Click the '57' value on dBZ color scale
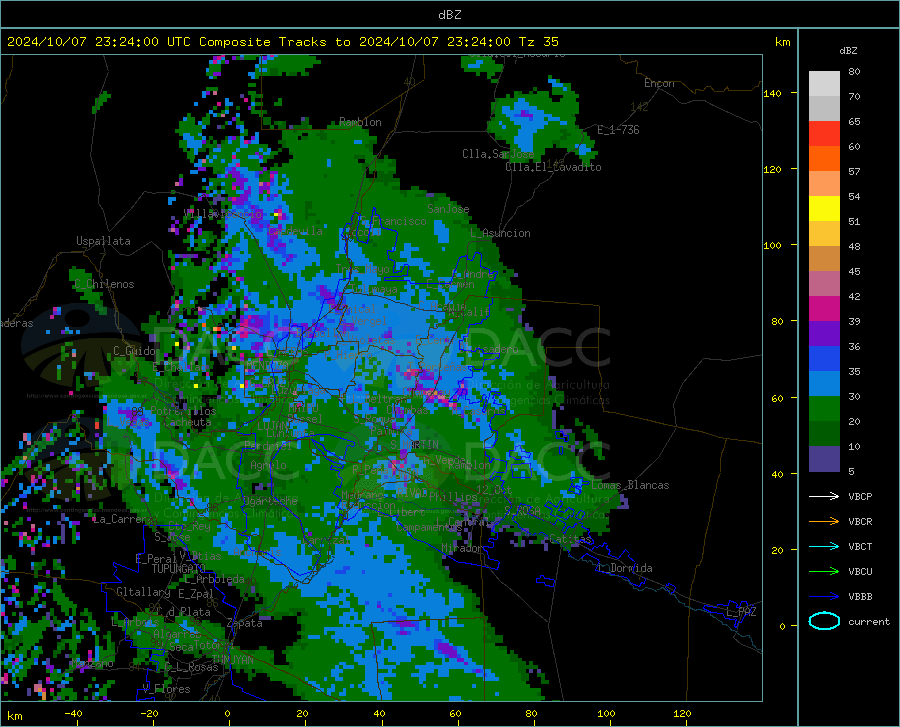Viewport: 900px width, 727px height. click(854, 171)
